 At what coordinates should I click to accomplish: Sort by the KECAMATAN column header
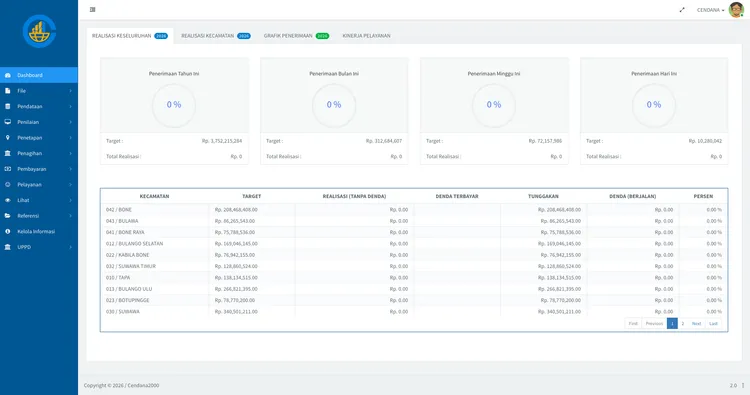[154, 196]
